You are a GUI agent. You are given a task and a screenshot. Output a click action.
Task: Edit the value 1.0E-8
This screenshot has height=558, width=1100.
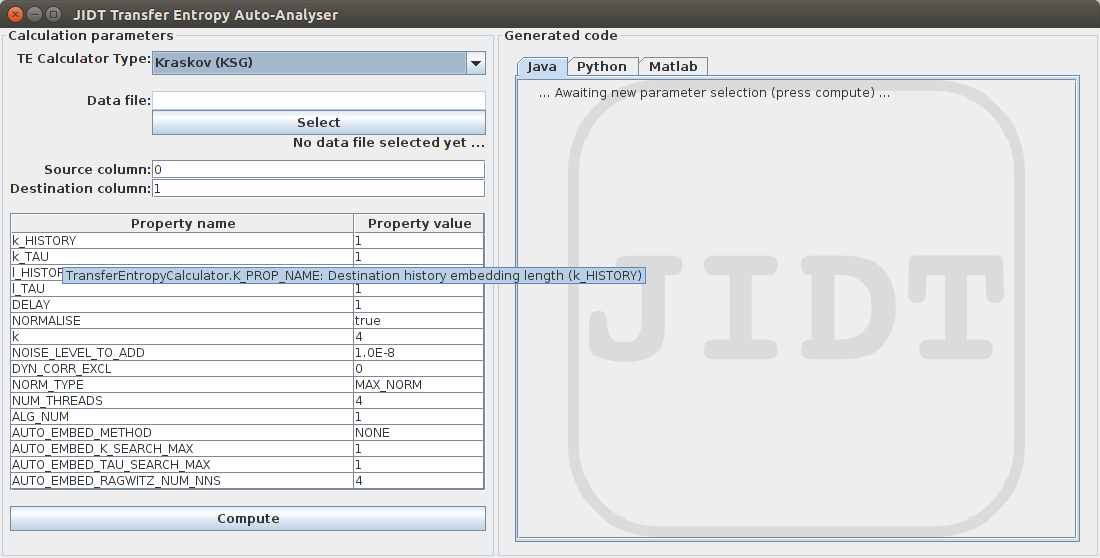point(419,353)
